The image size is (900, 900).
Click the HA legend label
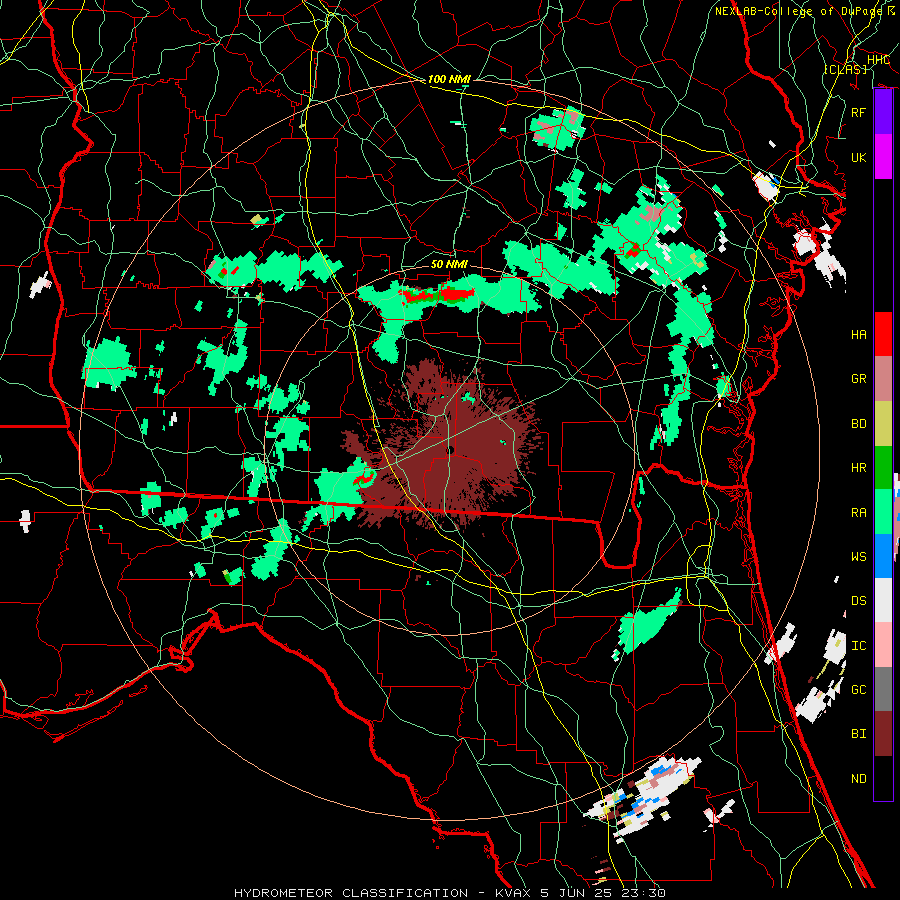pos(859,335)
